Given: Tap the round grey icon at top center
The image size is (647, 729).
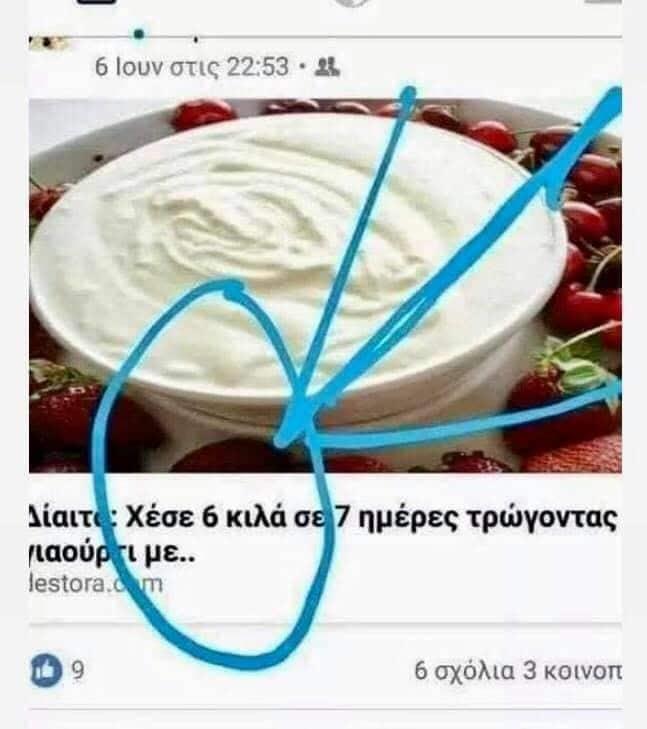Looking at the screenshot, I should tap(352, 2).
